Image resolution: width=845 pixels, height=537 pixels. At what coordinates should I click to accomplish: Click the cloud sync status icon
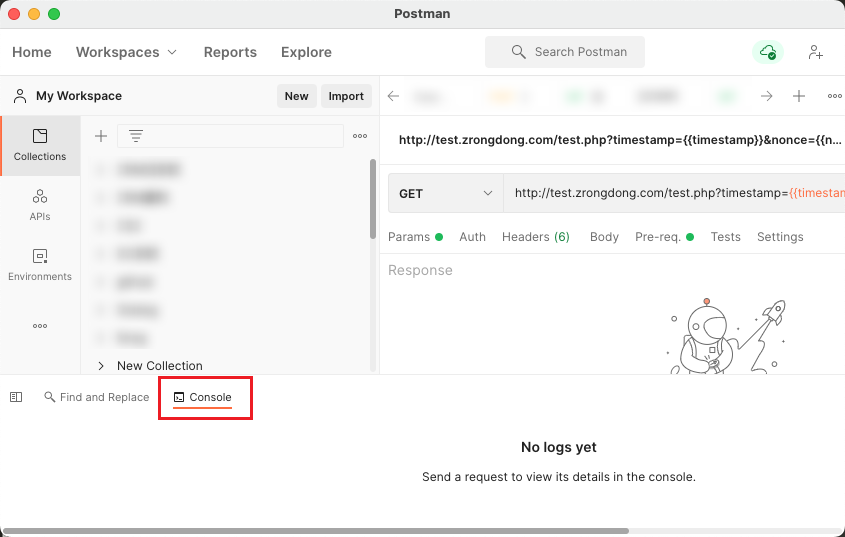pyautogui.click(x=768, y=52)
